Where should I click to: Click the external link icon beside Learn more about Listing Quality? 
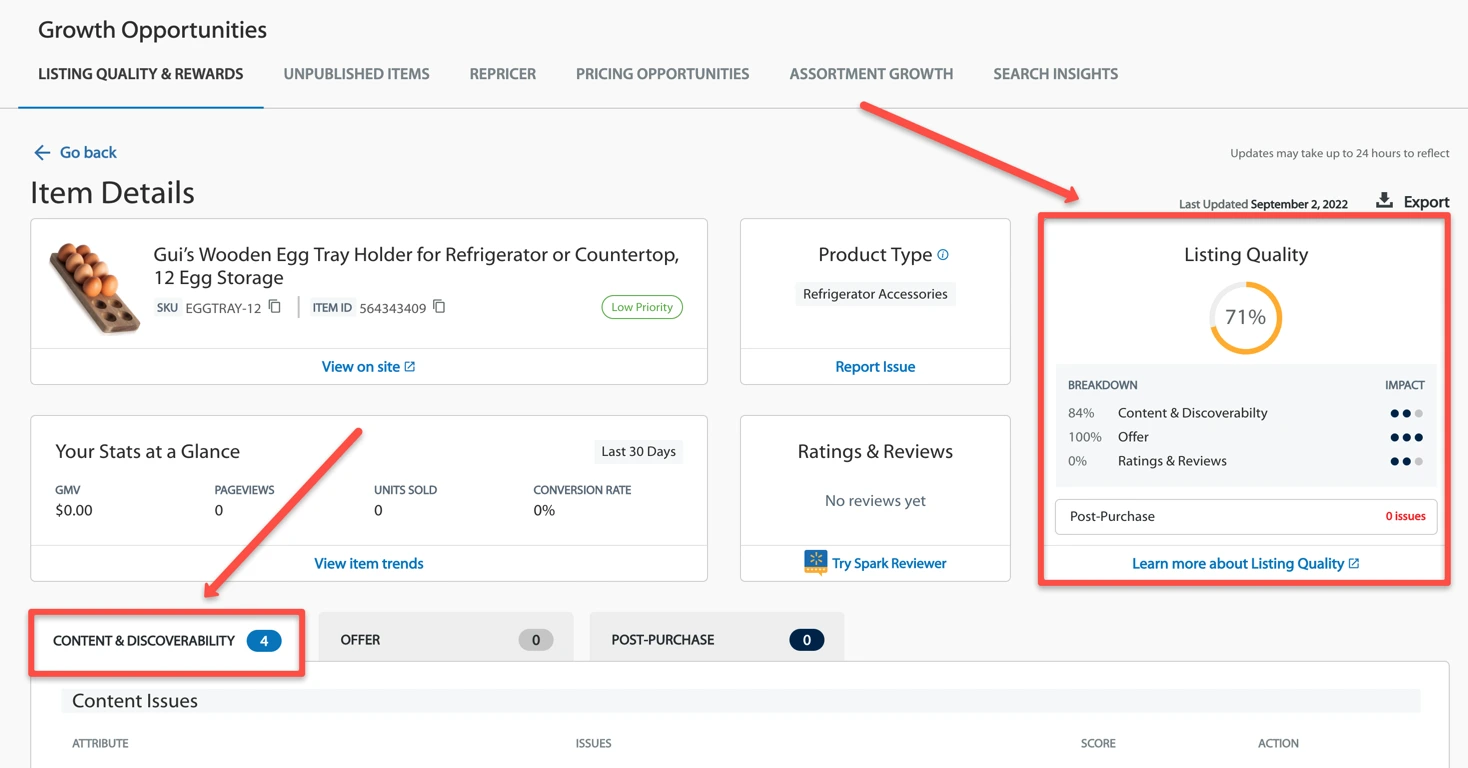pyautogui.click(x=1356, y=563)
